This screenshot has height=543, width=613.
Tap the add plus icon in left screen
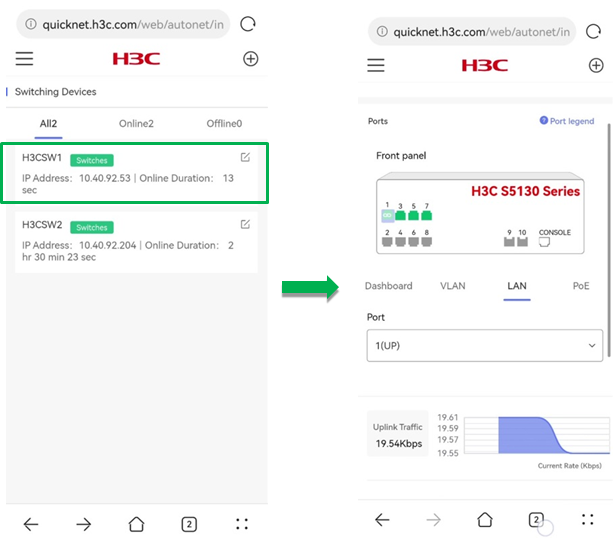tap(251, 59)
